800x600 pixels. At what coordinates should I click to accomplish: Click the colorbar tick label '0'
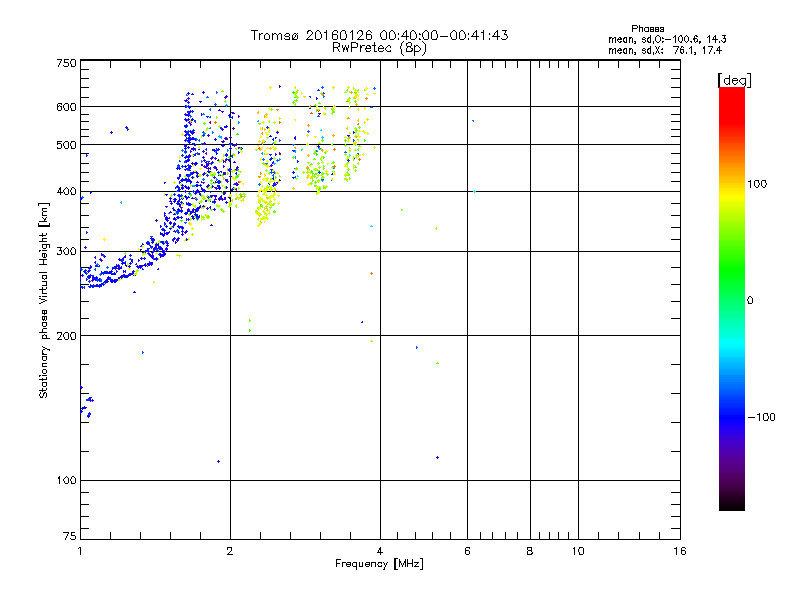(750, 301)
